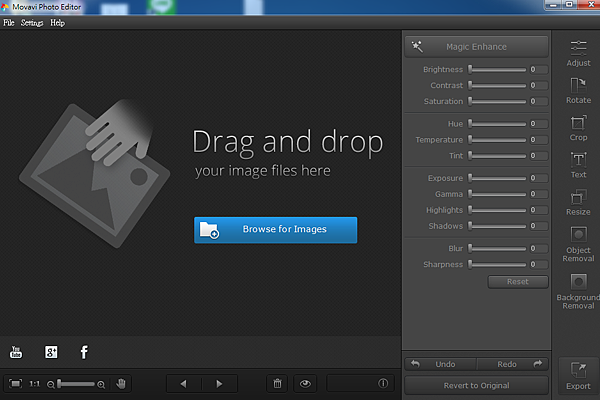The image size is (600, 400).
Task: Delete image with trash icon
Action: (277, 383)
